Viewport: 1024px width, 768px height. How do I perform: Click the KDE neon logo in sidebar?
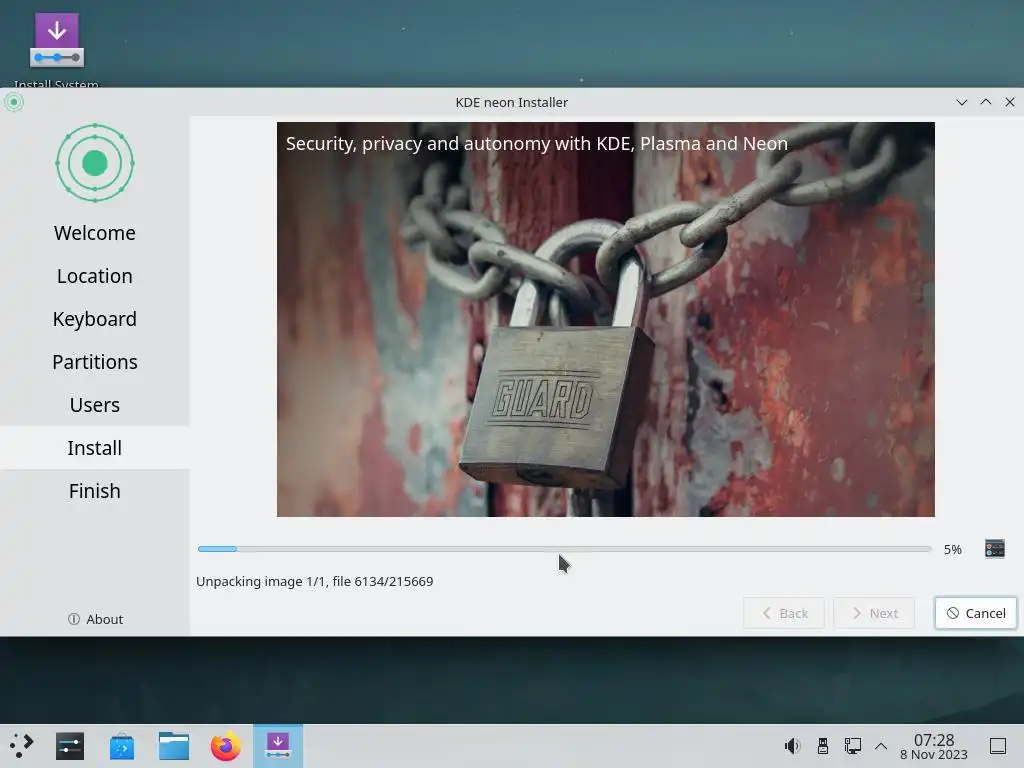(x=95, y=163)
